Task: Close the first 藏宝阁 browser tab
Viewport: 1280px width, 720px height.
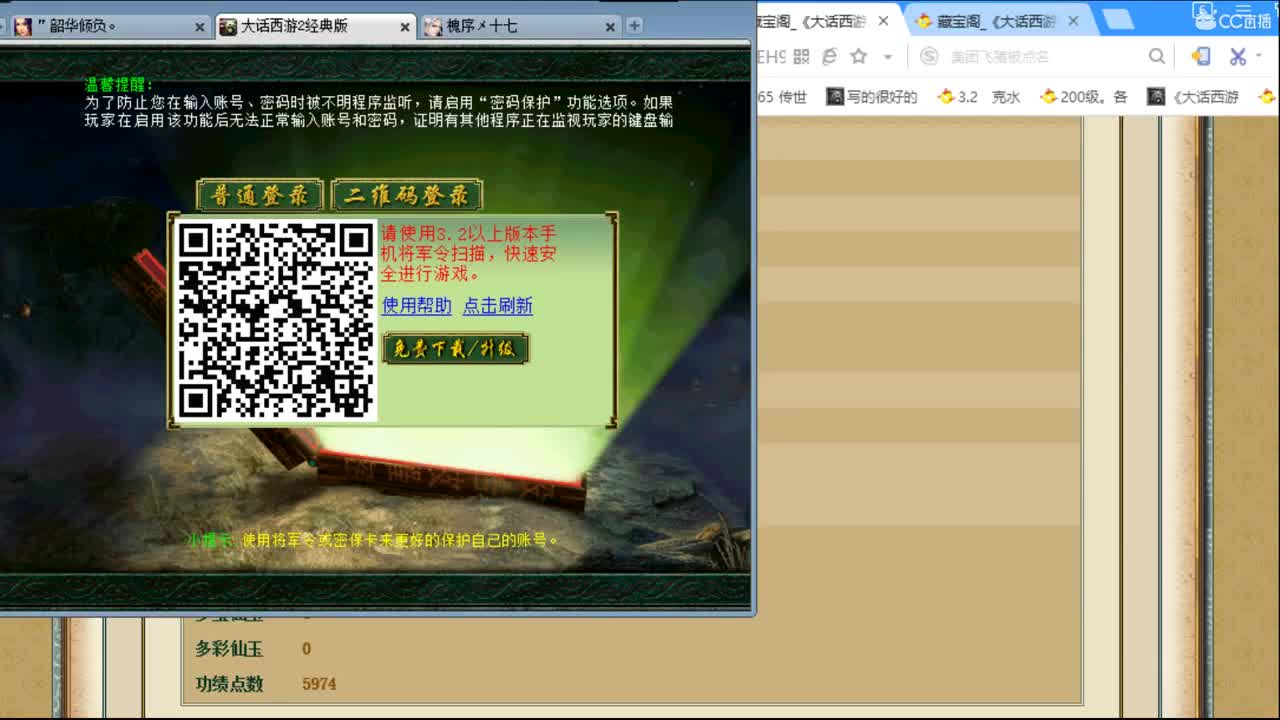Action: coord(883,20)
